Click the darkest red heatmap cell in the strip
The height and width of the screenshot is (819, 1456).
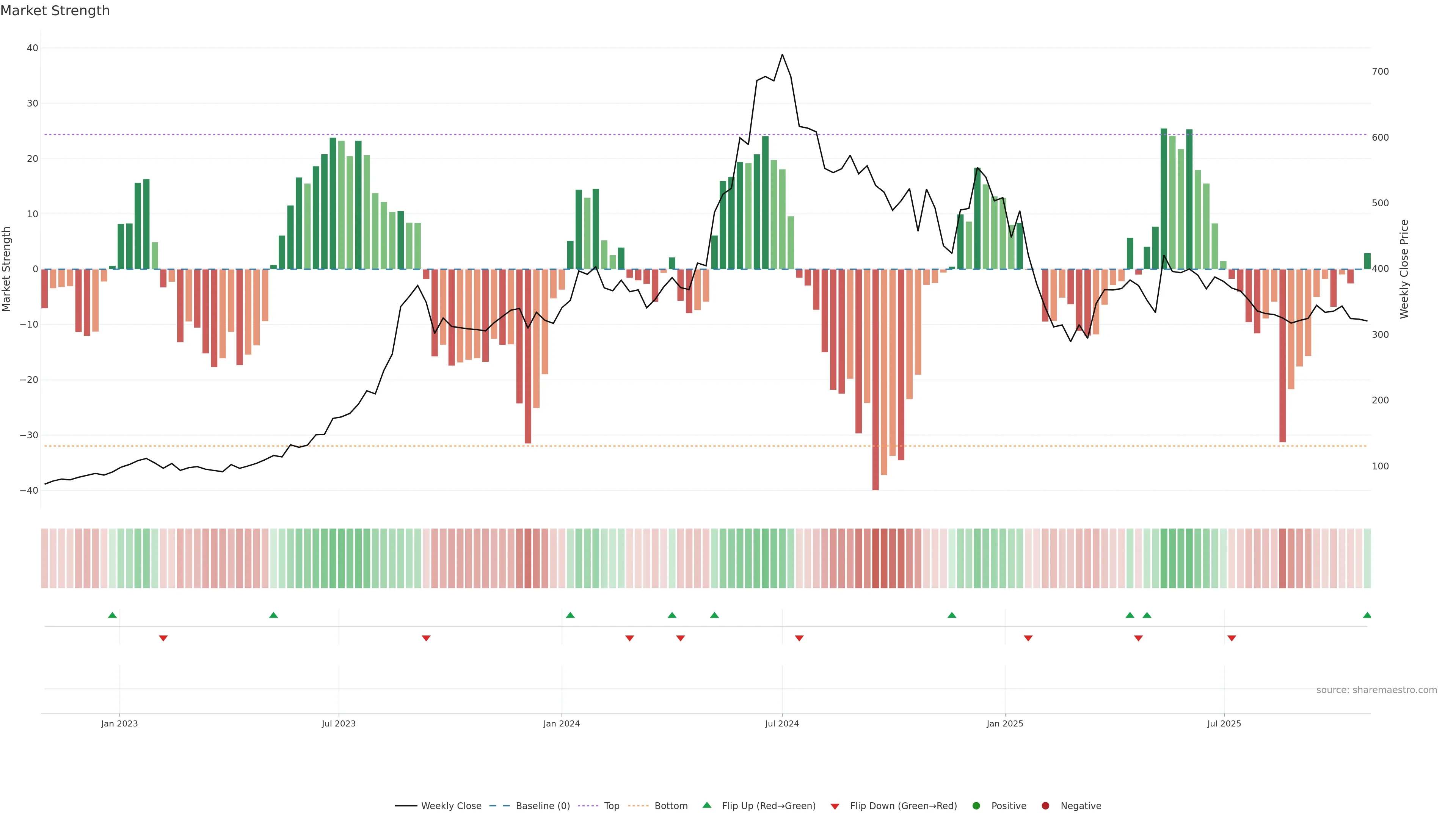pyautogui.click(x=875, y=558)
